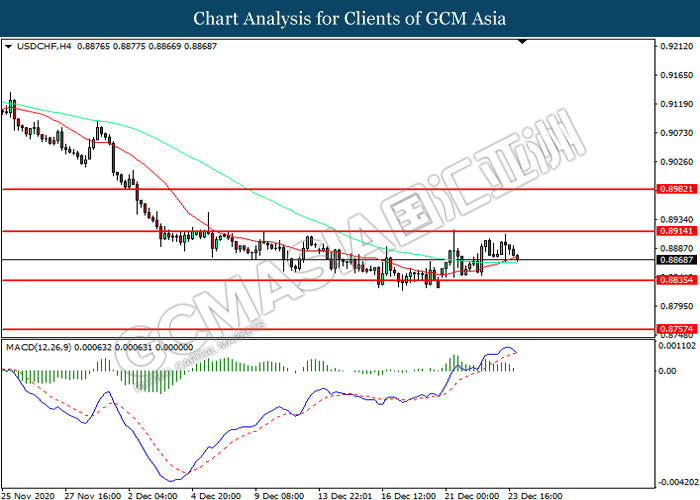Screen dimensions: 700x500
Task: Click the triangle arrow beside USDCHF,H4
Action: tap(9, 47)
